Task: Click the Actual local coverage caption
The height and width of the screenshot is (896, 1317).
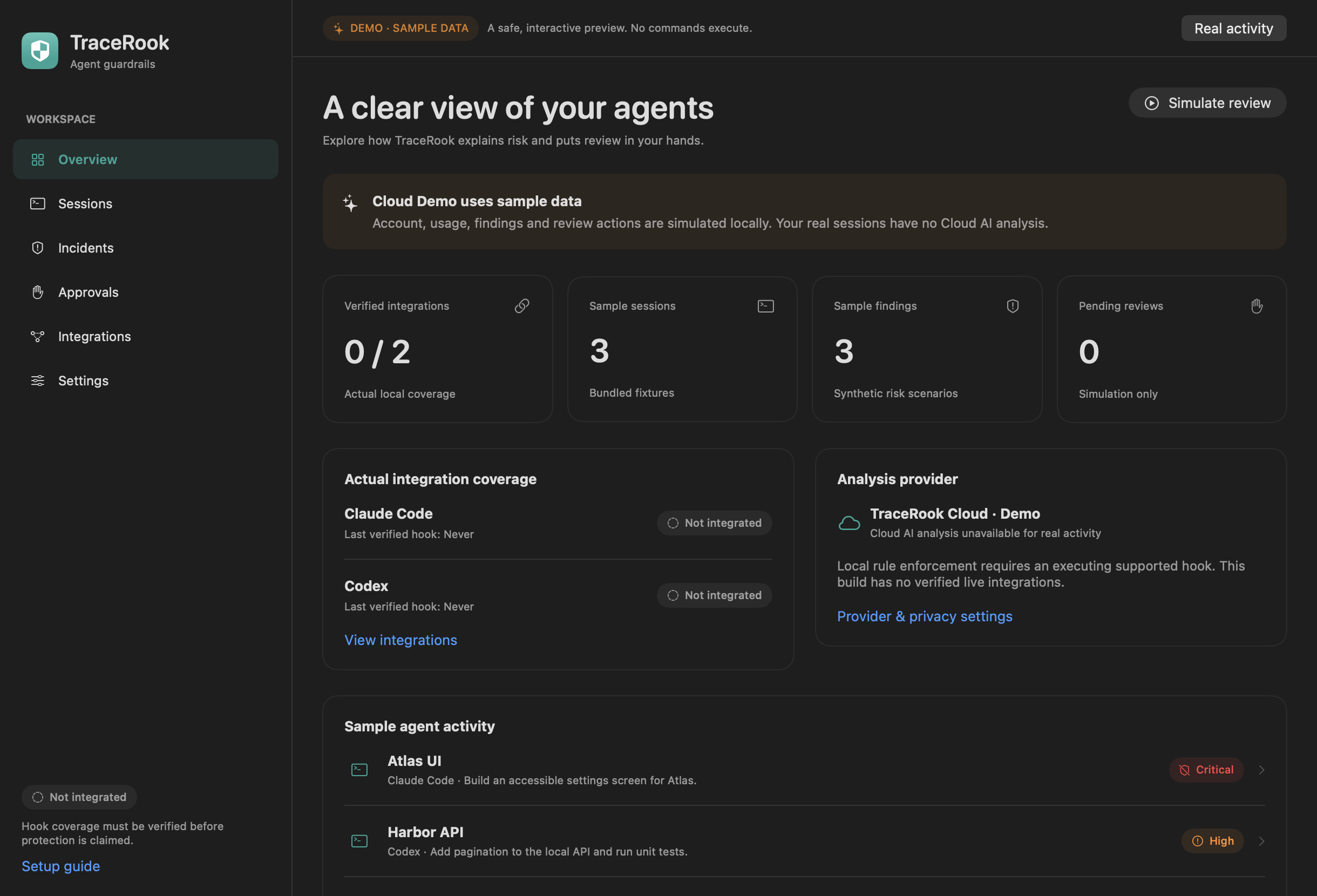Action: [399, 394]
